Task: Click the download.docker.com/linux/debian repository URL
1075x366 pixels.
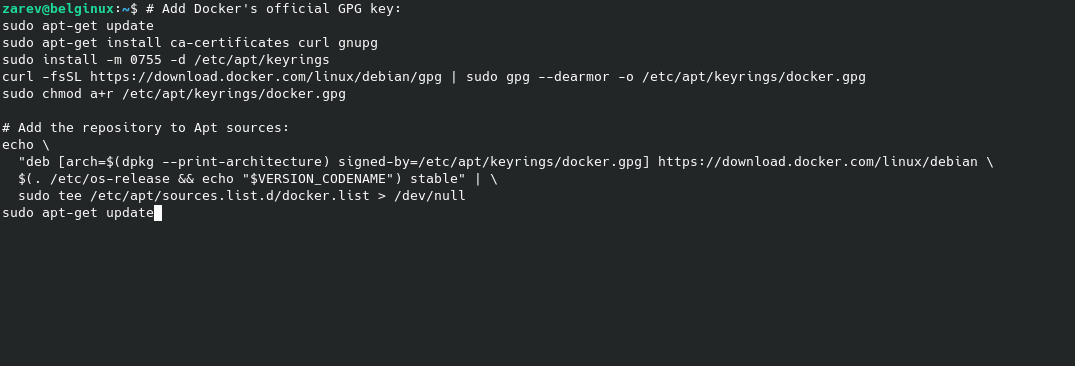Action: click(818, 162)
